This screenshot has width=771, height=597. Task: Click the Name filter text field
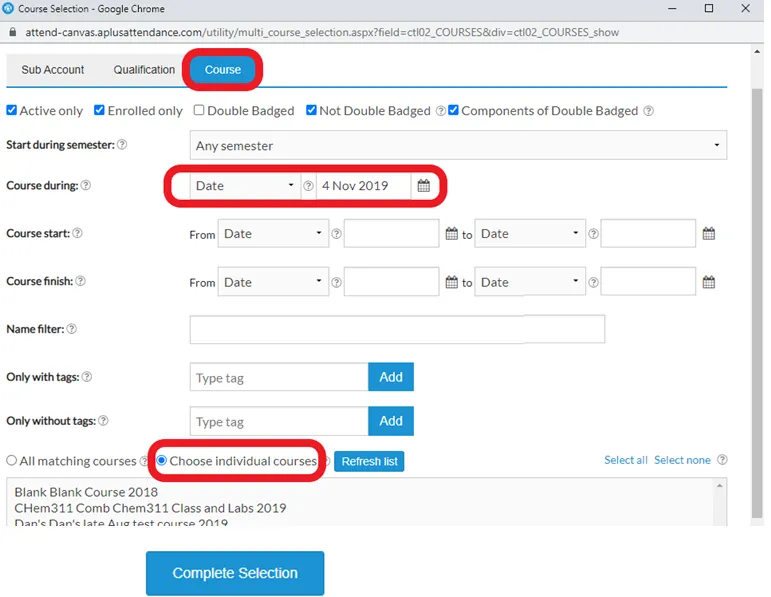pos(397,329)
